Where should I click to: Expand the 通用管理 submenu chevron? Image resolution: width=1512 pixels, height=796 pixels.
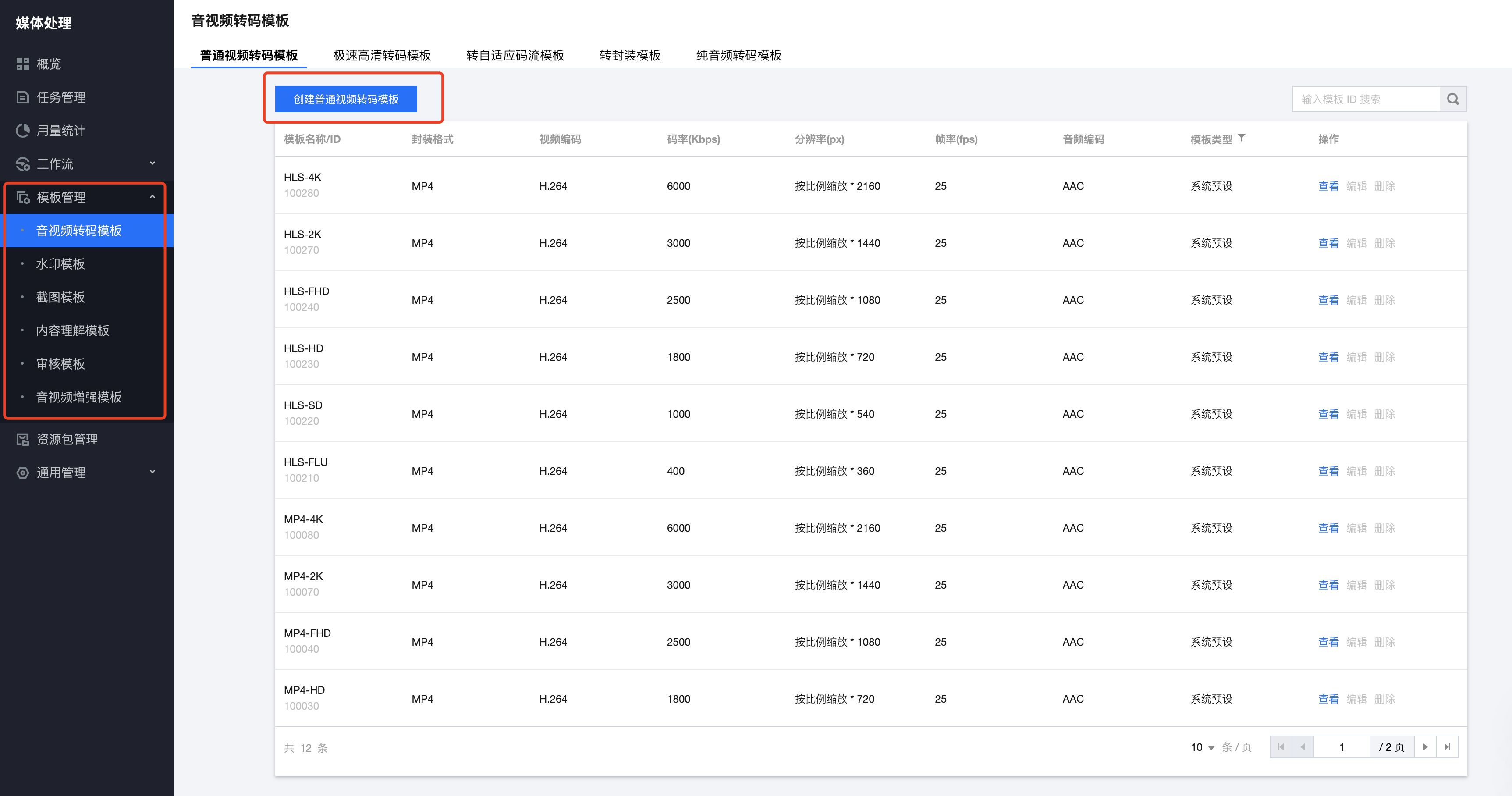pos(153,472)
